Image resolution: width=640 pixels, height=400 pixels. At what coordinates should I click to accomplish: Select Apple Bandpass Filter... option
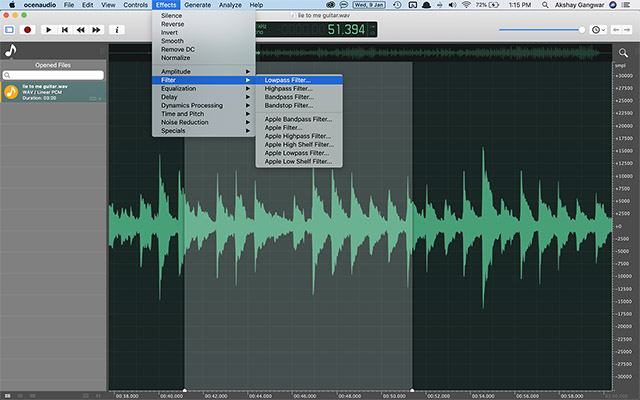(299, 119)
